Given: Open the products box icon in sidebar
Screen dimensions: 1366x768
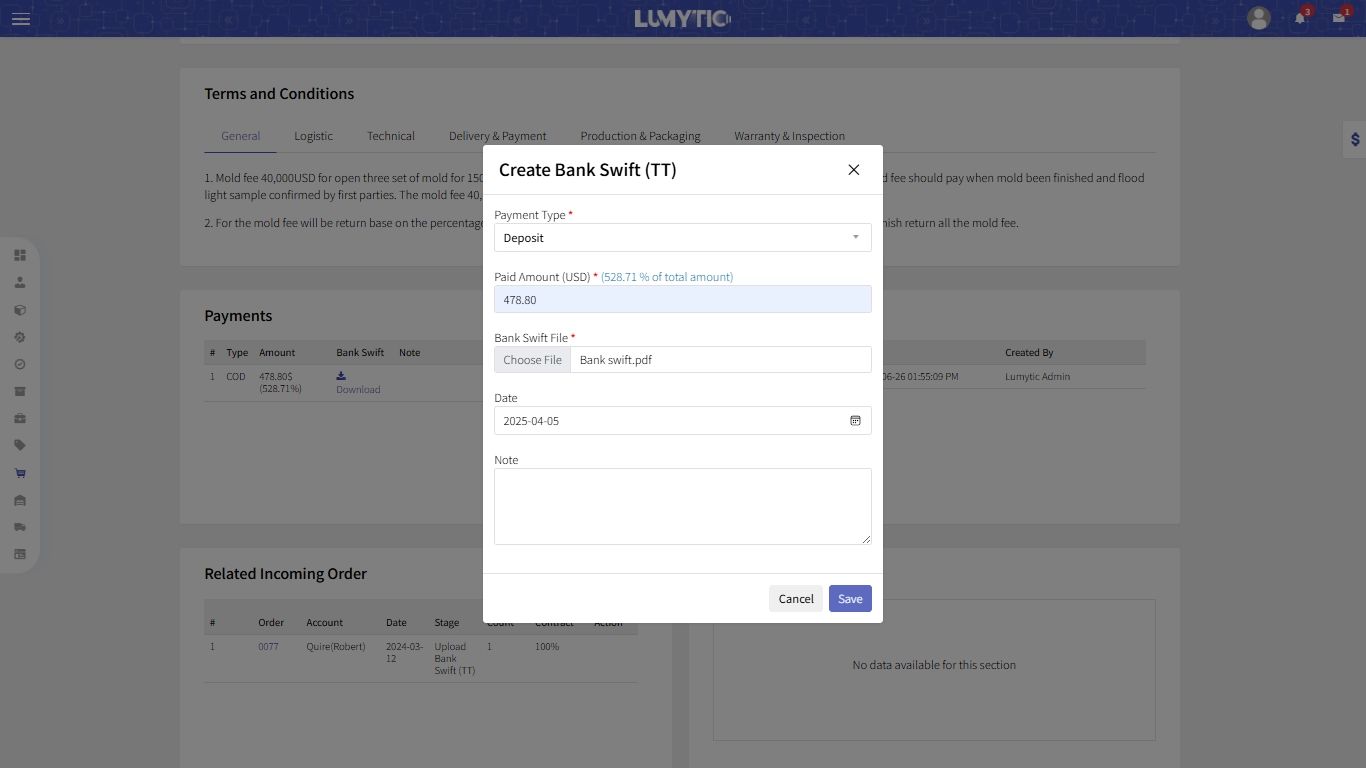Looking at the screenshot, I should point(20,310).
